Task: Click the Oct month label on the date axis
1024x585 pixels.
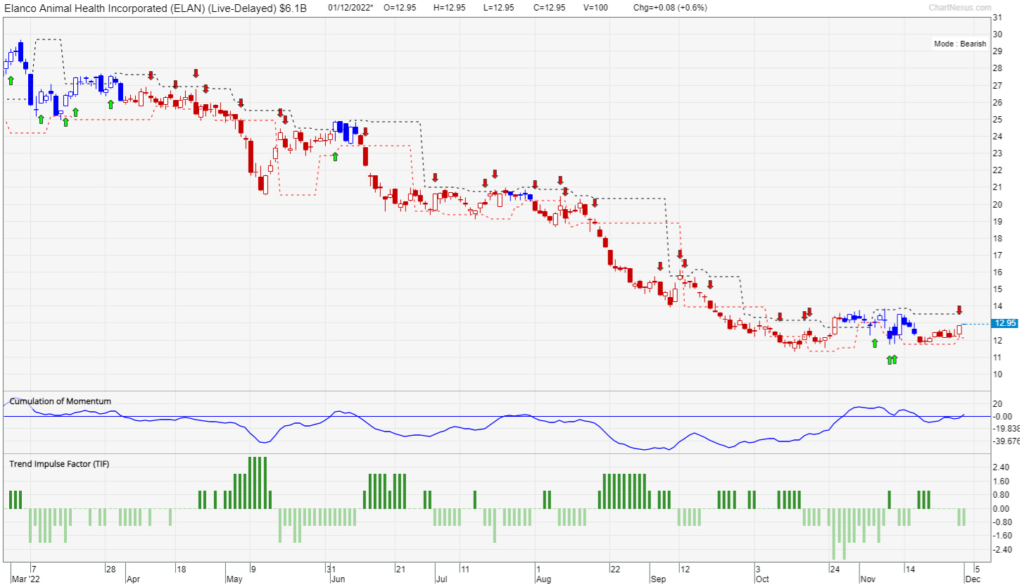Action: tap(762, 579)
